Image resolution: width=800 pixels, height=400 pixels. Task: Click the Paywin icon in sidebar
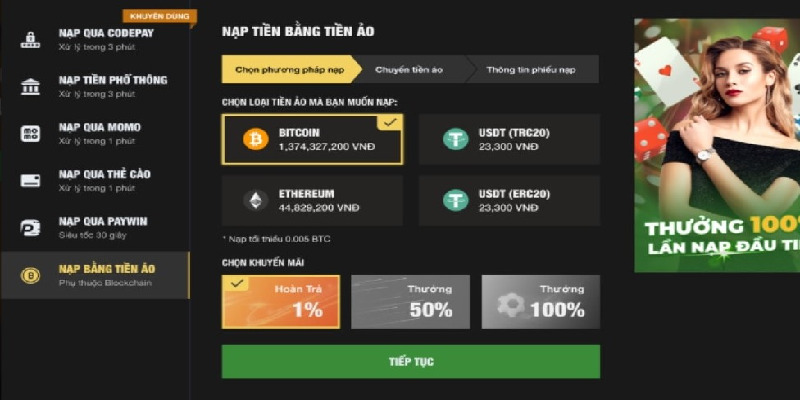pos(30,227)
